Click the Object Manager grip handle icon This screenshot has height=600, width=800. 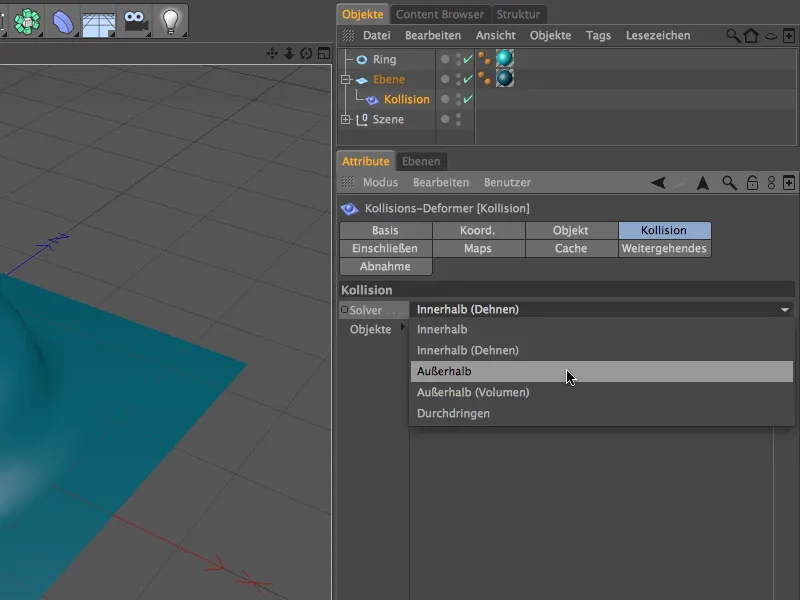coord(348,35)
